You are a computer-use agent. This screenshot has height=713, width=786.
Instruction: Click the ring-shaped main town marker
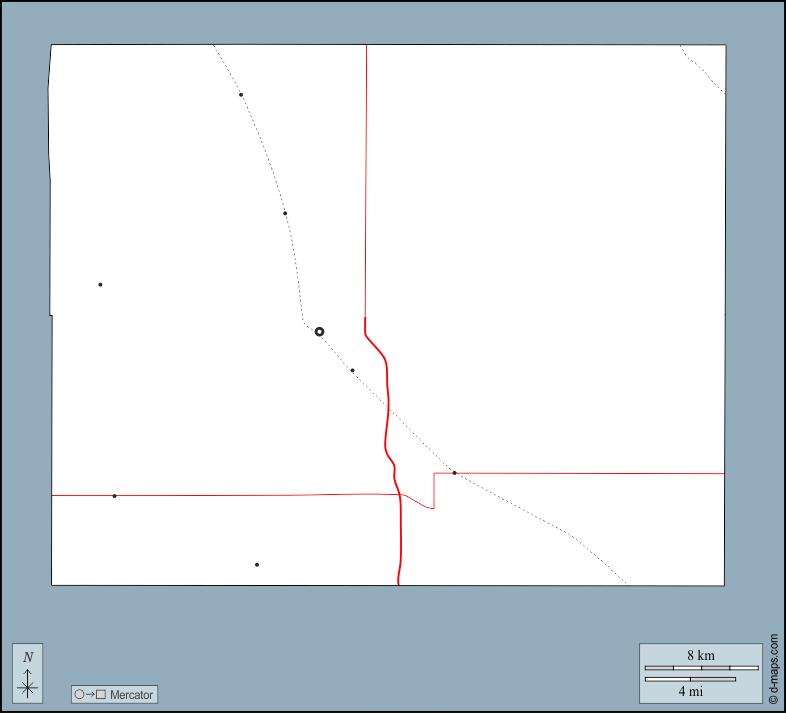(x=319, y=331)
